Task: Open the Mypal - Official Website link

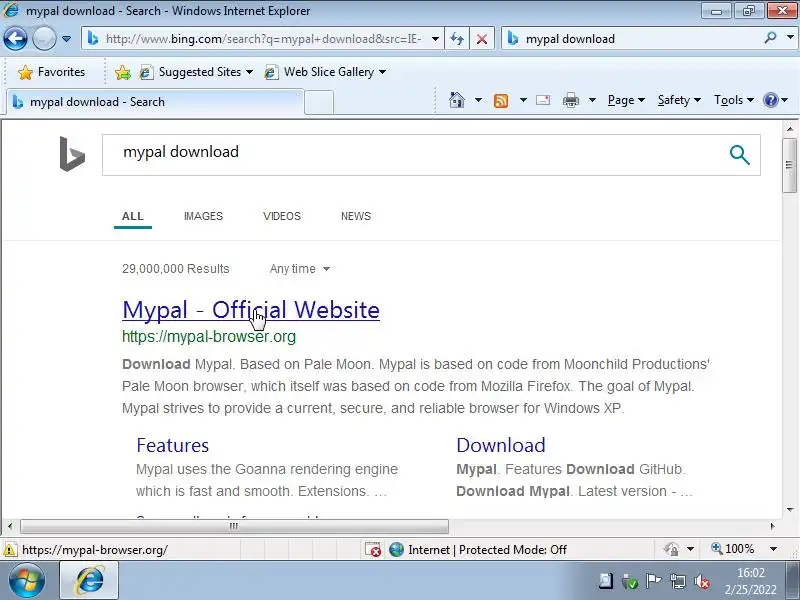Action: point(251,310)
